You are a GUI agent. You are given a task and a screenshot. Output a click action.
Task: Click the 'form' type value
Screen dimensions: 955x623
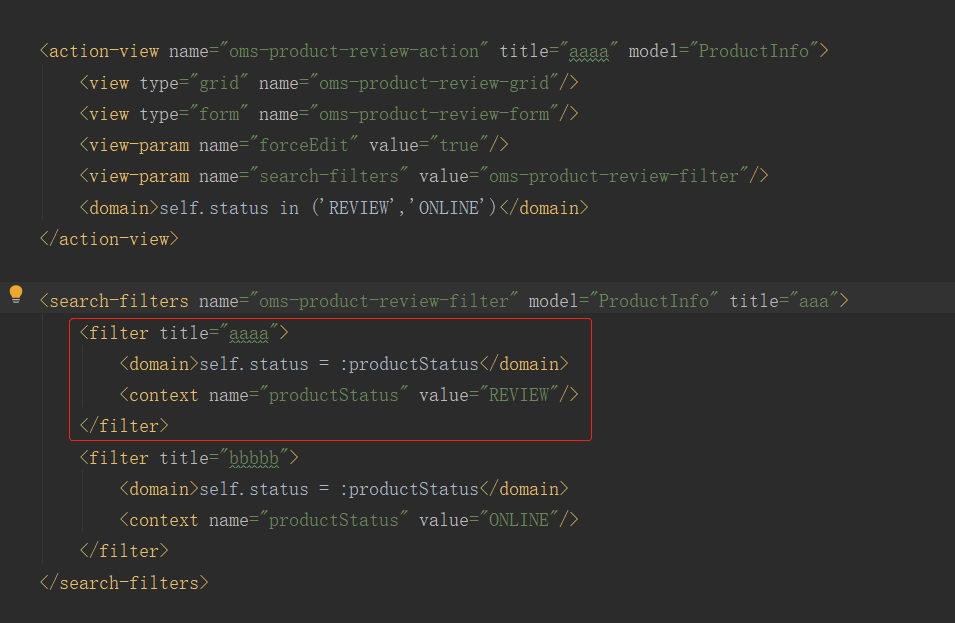pos(219,114)
